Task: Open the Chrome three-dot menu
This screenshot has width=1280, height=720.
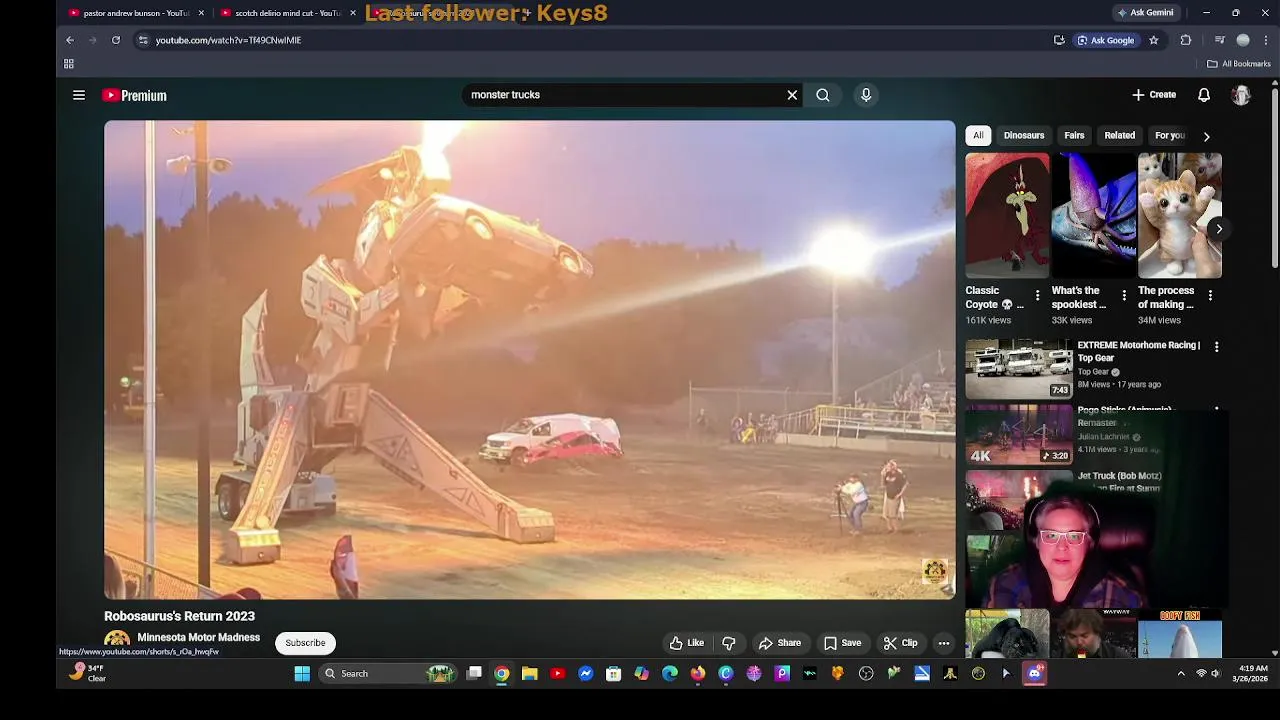Action: click(x=1267, y=40)
